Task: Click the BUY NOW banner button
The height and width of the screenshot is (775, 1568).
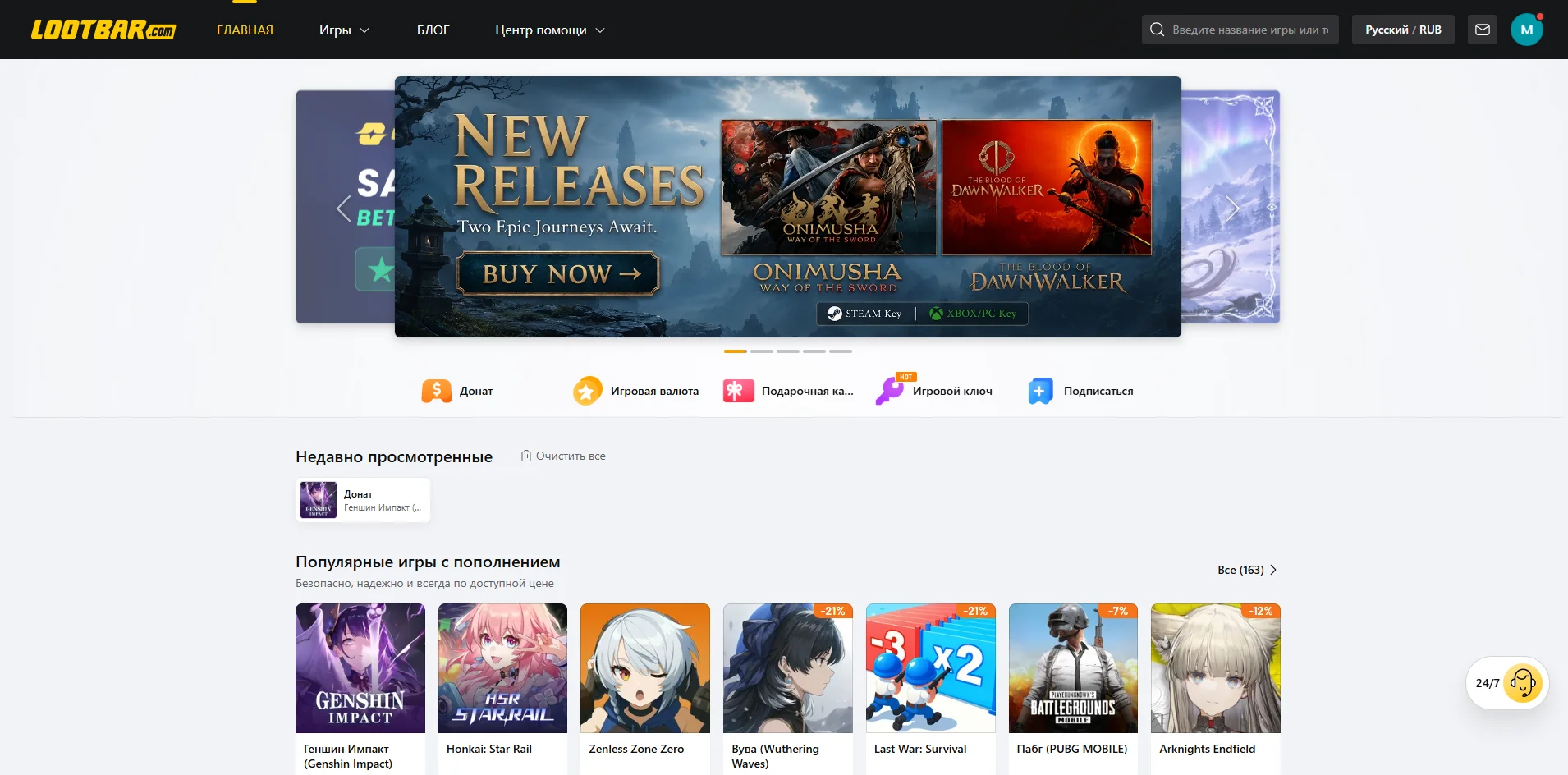Action: [558, 273]
